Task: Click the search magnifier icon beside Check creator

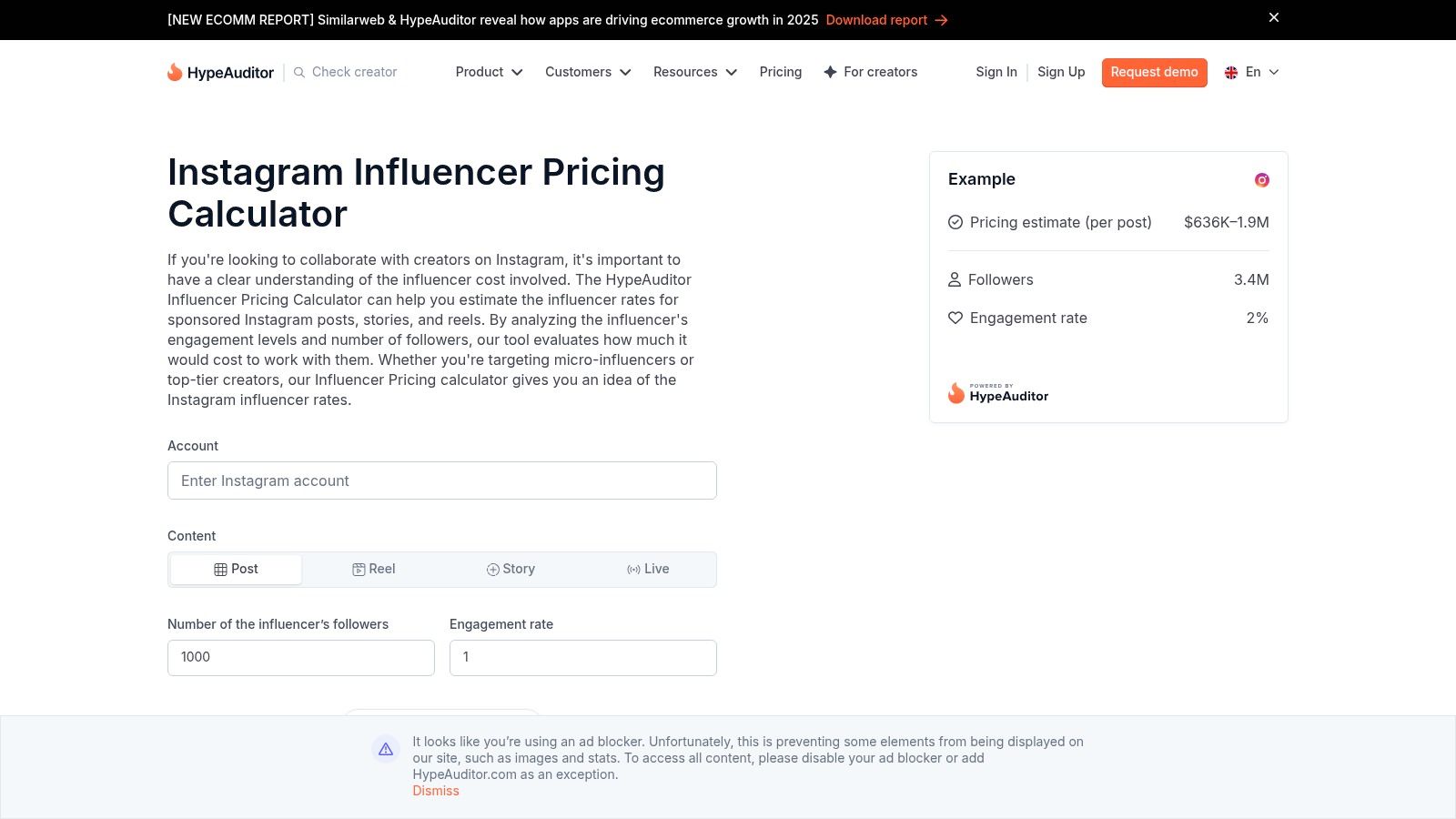Action: 299,72
